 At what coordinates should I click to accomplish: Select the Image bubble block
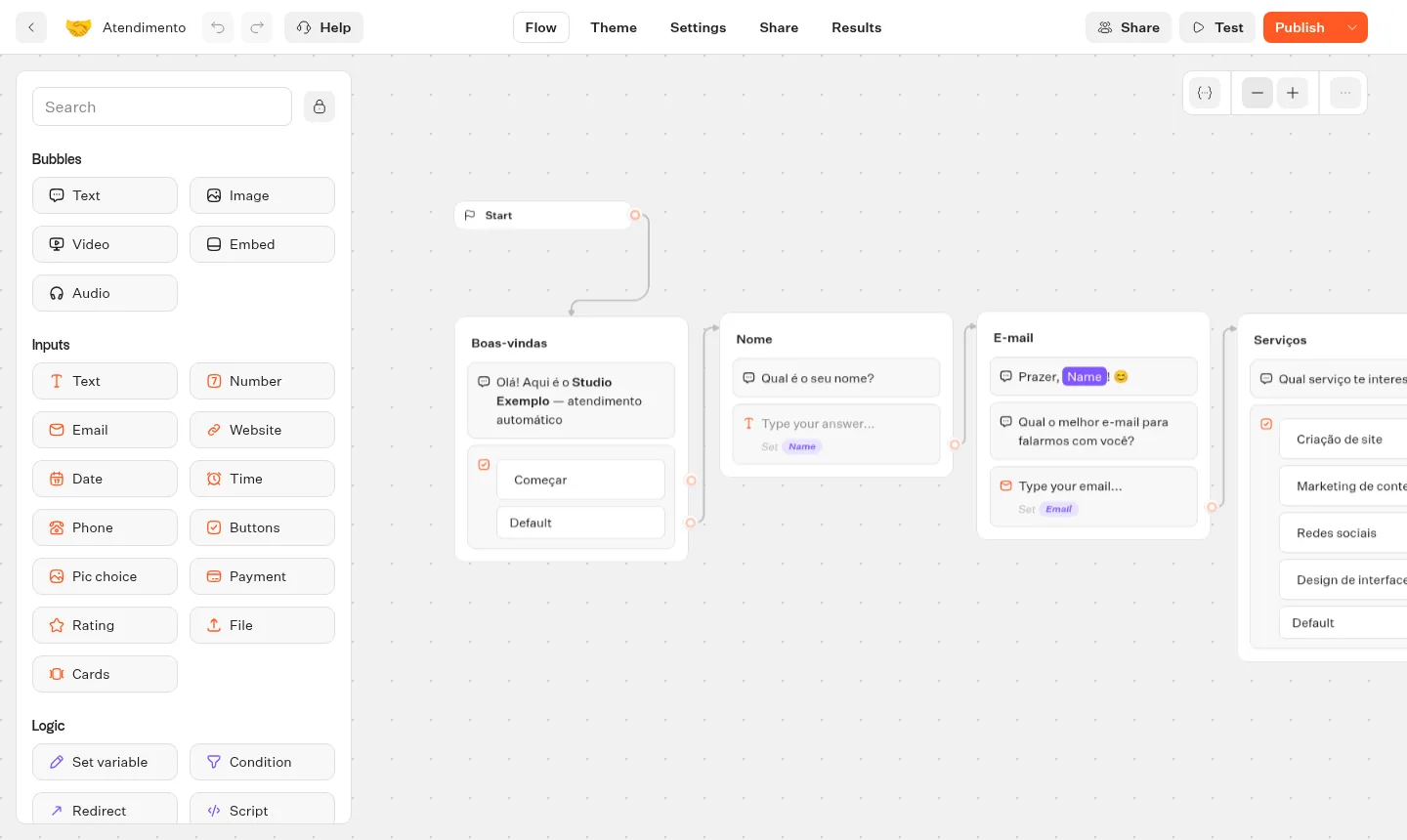coord(262,195)
